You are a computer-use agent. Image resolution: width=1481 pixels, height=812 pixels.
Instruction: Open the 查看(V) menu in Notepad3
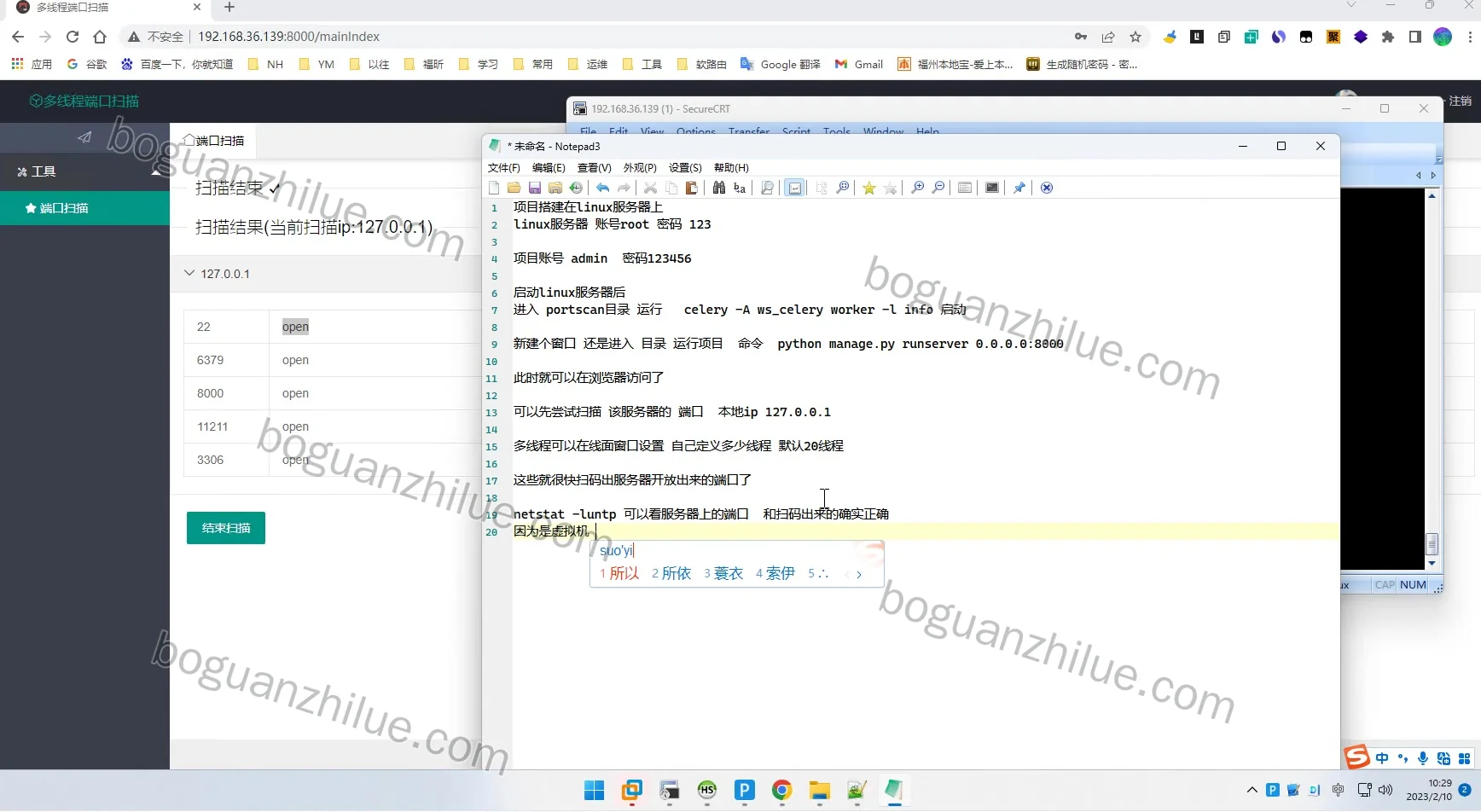click(x=594, y=168)
